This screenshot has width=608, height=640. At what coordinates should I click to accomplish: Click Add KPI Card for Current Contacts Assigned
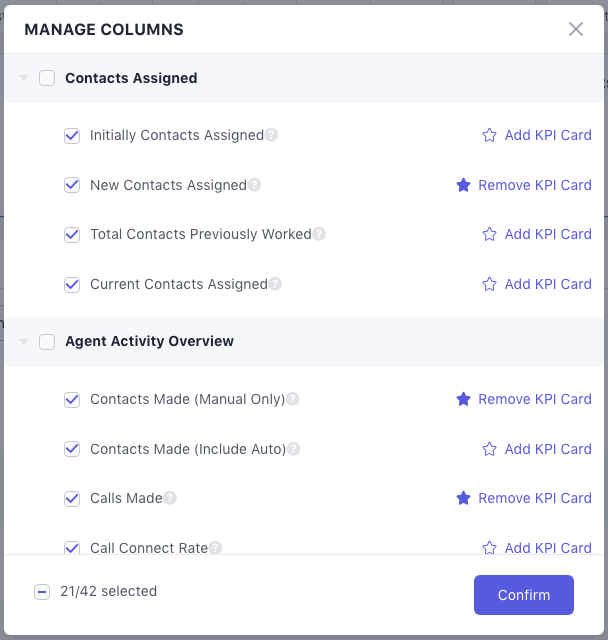pyautogui.click(x=547, y=284)
